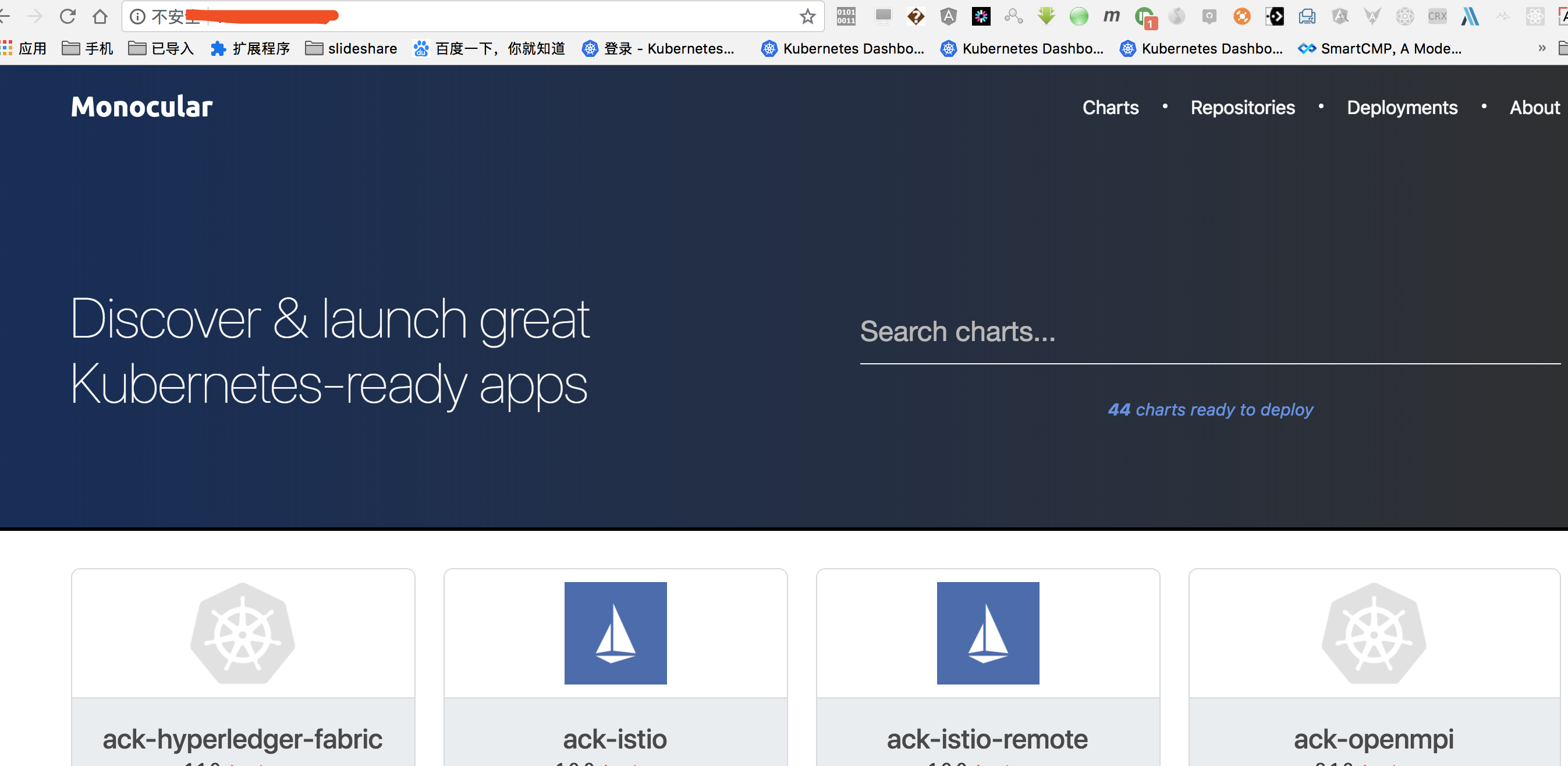
Task: Select the Repositories navigation tab
Action: pyautogui.click(x=1244, y=108)
